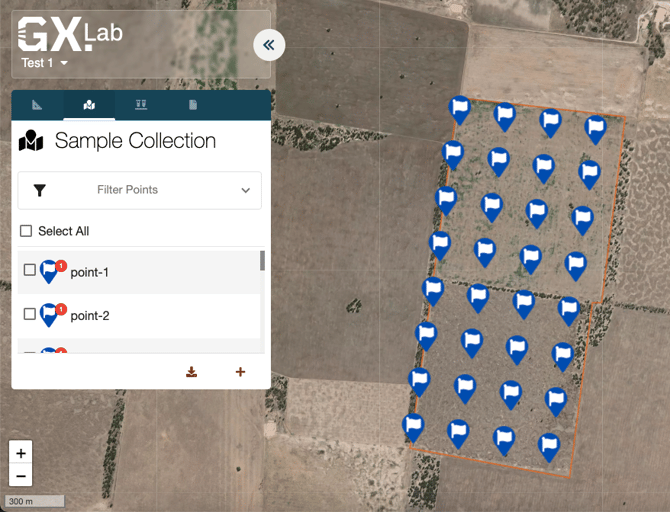This screenshot has height=512, width=670.
Task: Zoom in on the map
Action: click(20, 452)
